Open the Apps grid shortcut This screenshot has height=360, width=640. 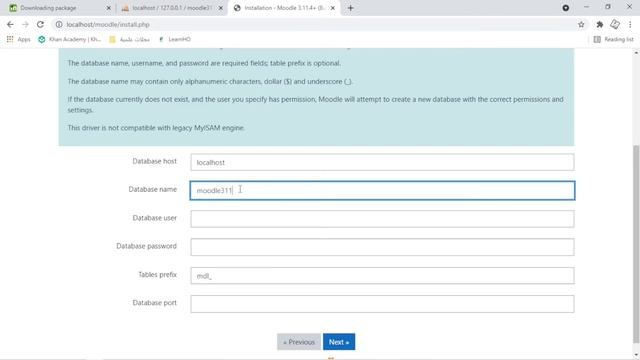coord(18,39)
